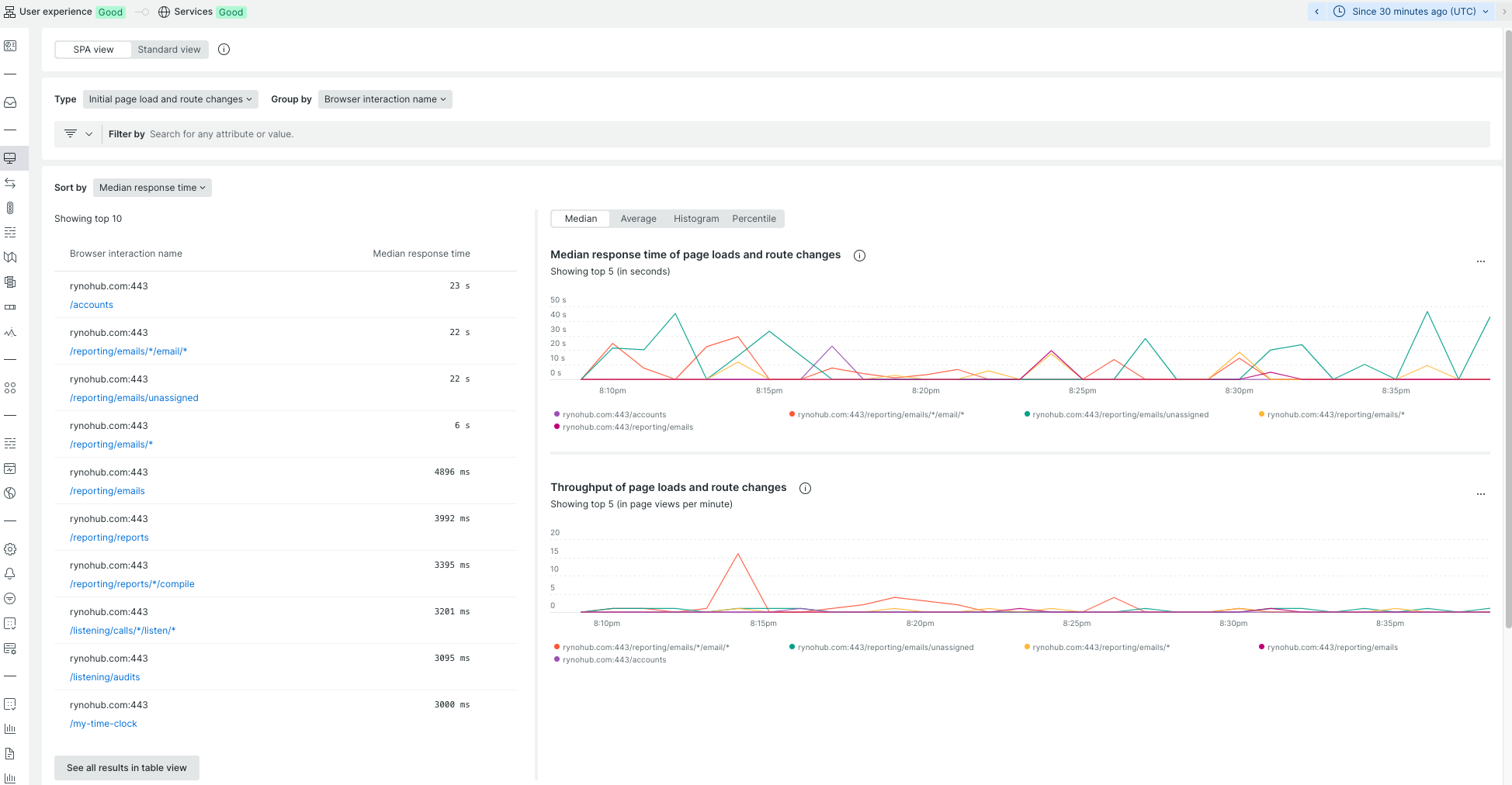This screenshot has height=785, width=1512.
Task: Open the table with gear sidebar icon
Action: click(10, 648)
